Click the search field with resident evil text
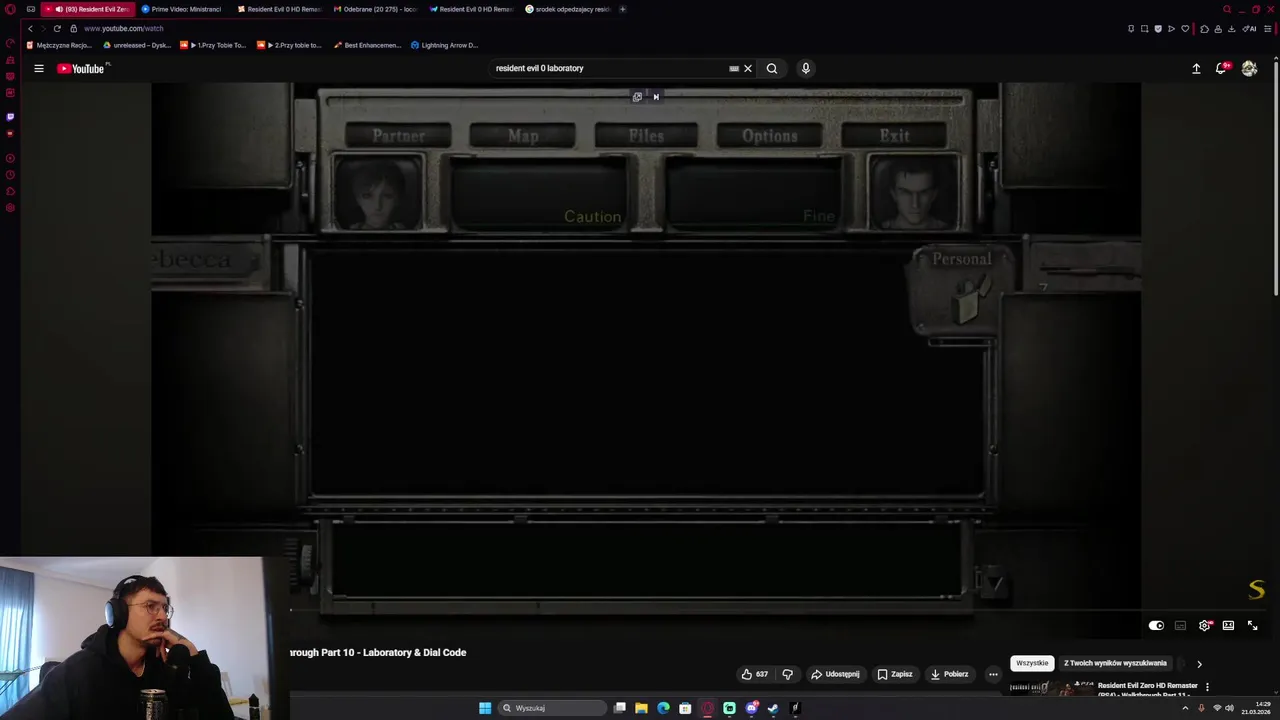1280x720 pixels. coord(608,68)
